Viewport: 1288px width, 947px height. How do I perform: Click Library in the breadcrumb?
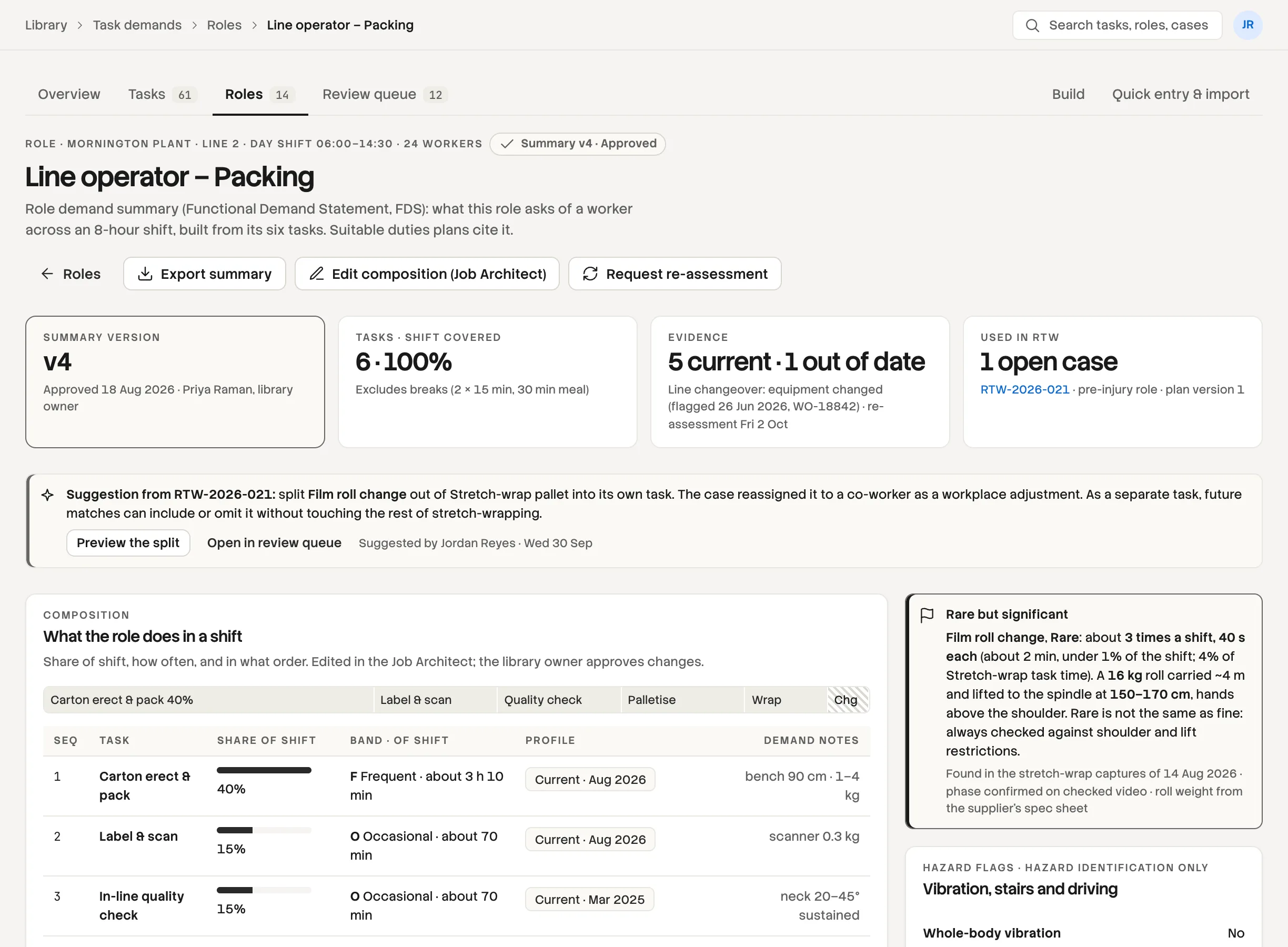(46, 25)
